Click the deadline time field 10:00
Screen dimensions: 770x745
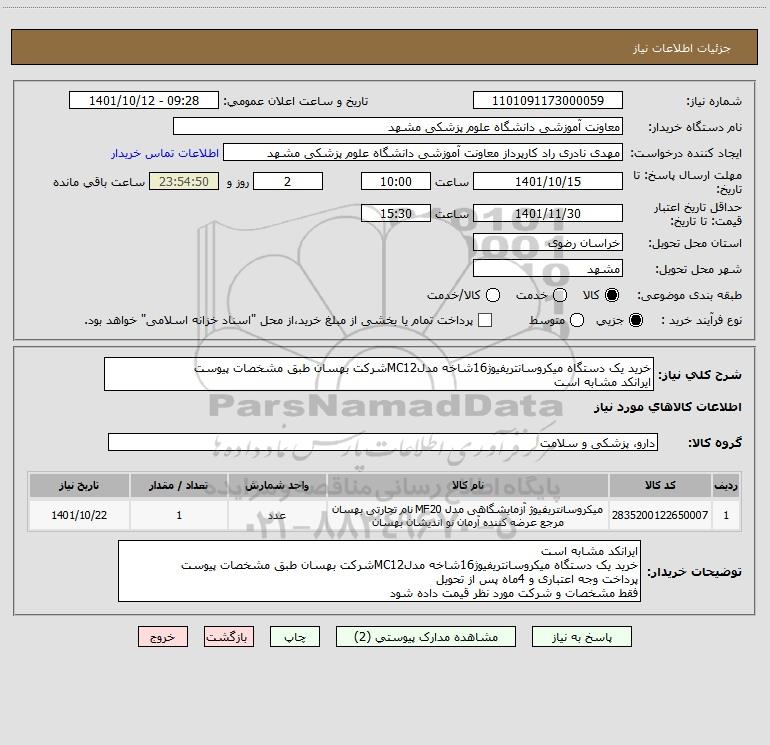click(396, 181)
